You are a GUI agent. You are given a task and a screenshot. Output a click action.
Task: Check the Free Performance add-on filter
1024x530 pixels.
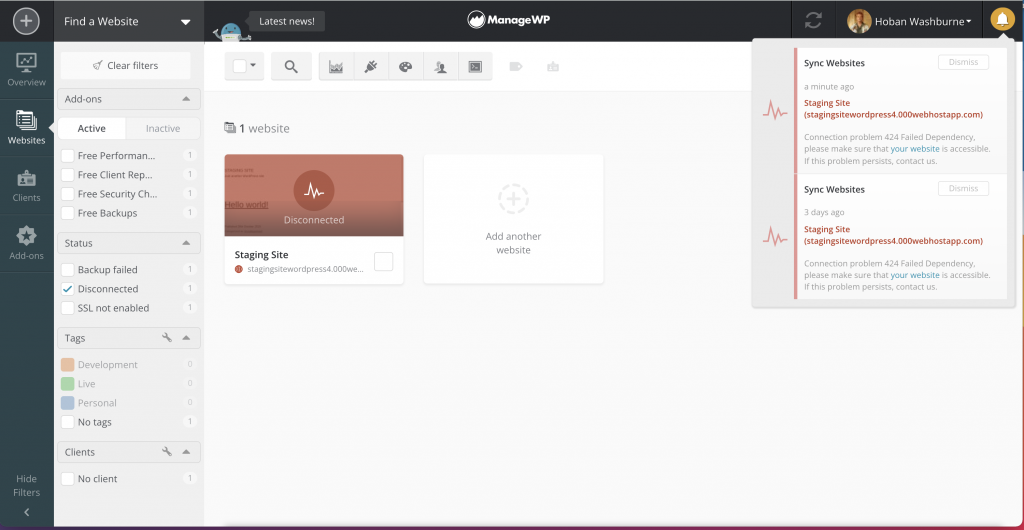coord(67,156)
